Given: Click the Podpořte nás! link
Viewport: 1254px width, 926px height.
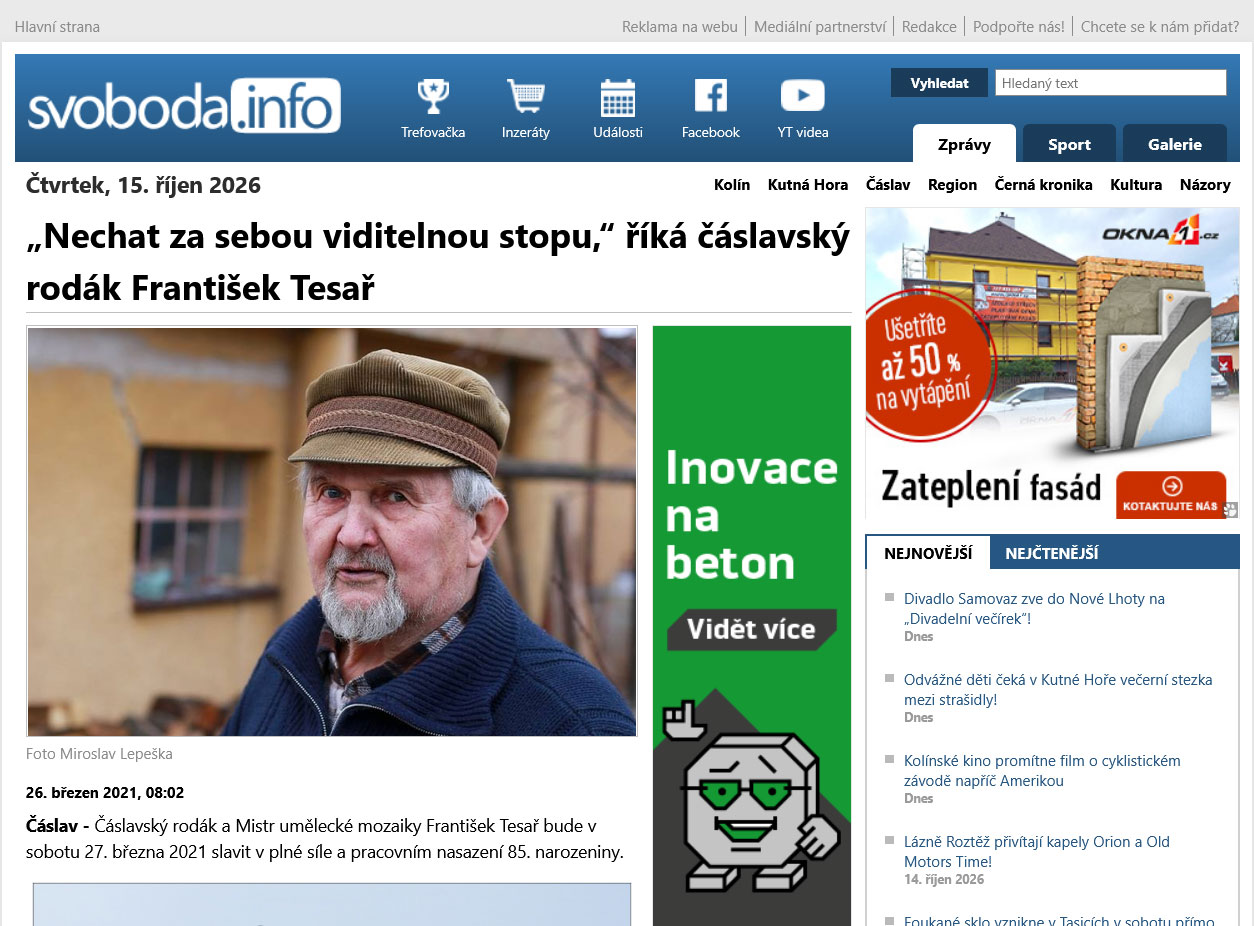Looking at the screenshot, I should 1019,27.
